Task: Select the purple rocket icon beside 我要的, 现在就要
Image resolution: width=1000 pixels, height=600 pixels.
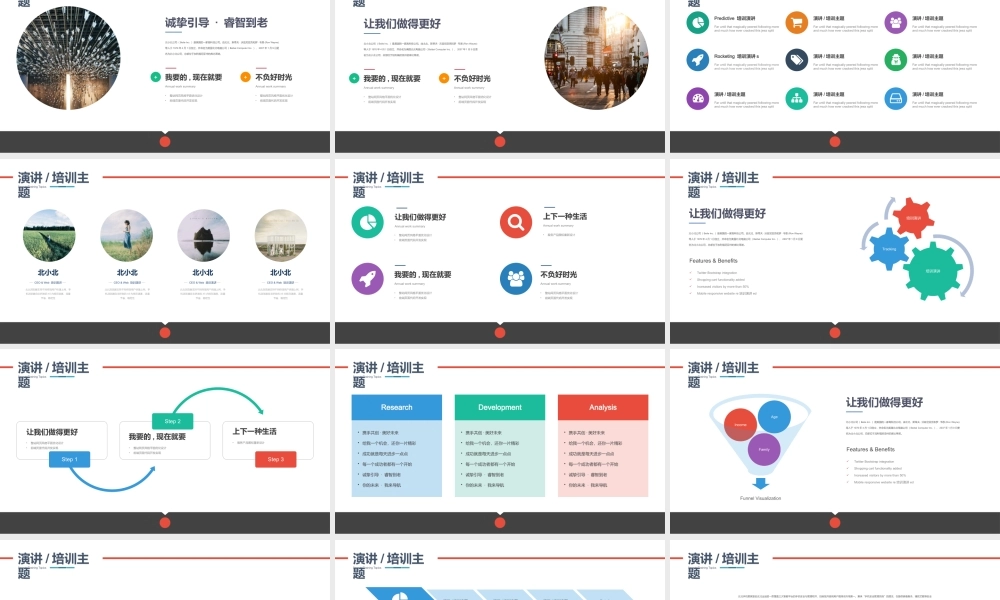Action: coord(367,279)
